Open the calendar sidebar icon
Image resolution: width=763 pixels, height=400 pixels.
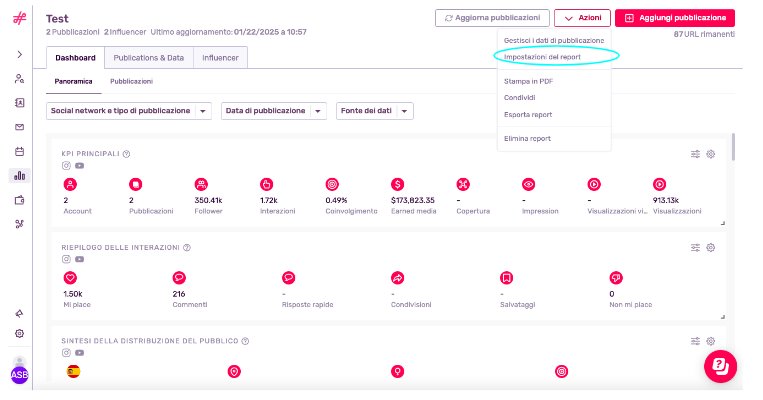click(19, 151)
